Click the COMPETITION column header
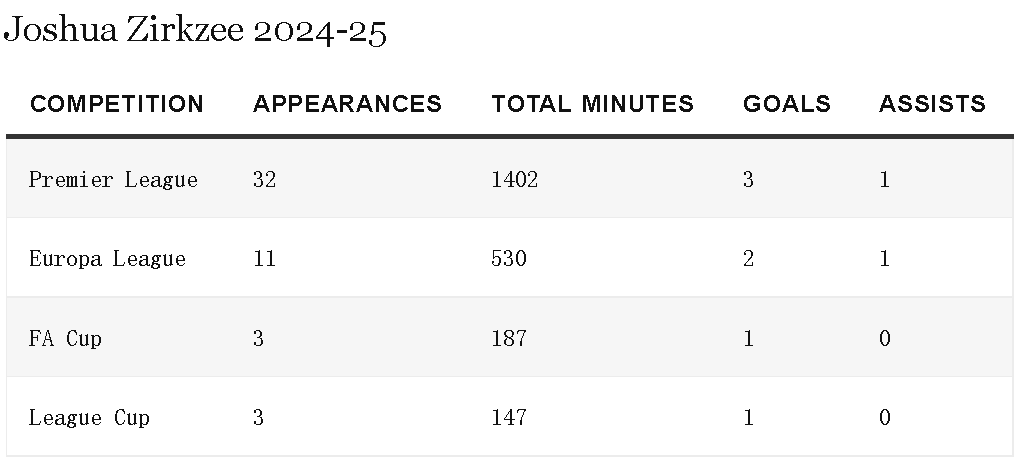Viewport: 1021px width, 462px height. pos(117,104)
